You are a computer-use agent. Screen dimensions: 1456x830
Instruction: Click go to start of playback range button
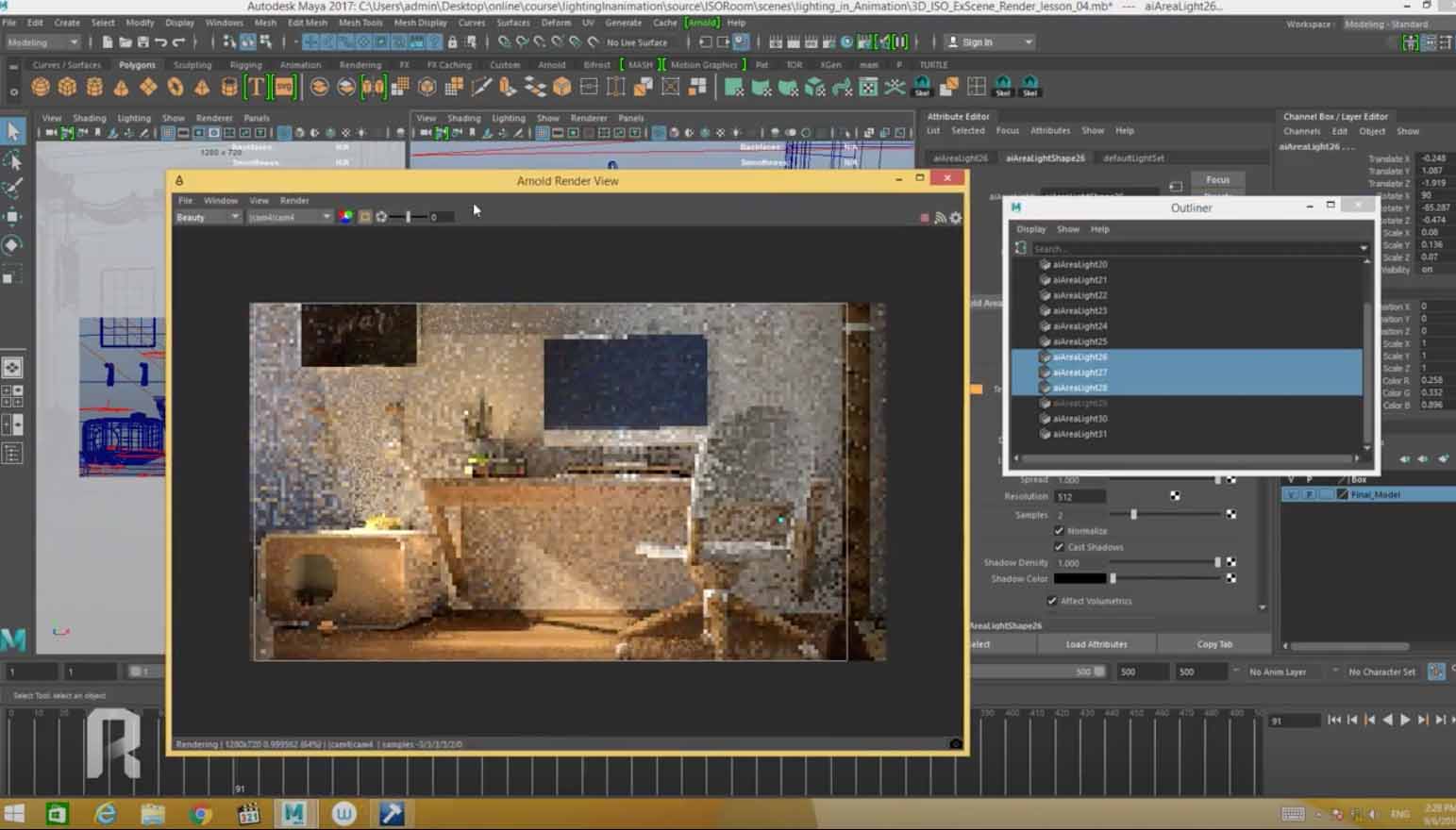pyautogui.click(x=1334, y=720)
